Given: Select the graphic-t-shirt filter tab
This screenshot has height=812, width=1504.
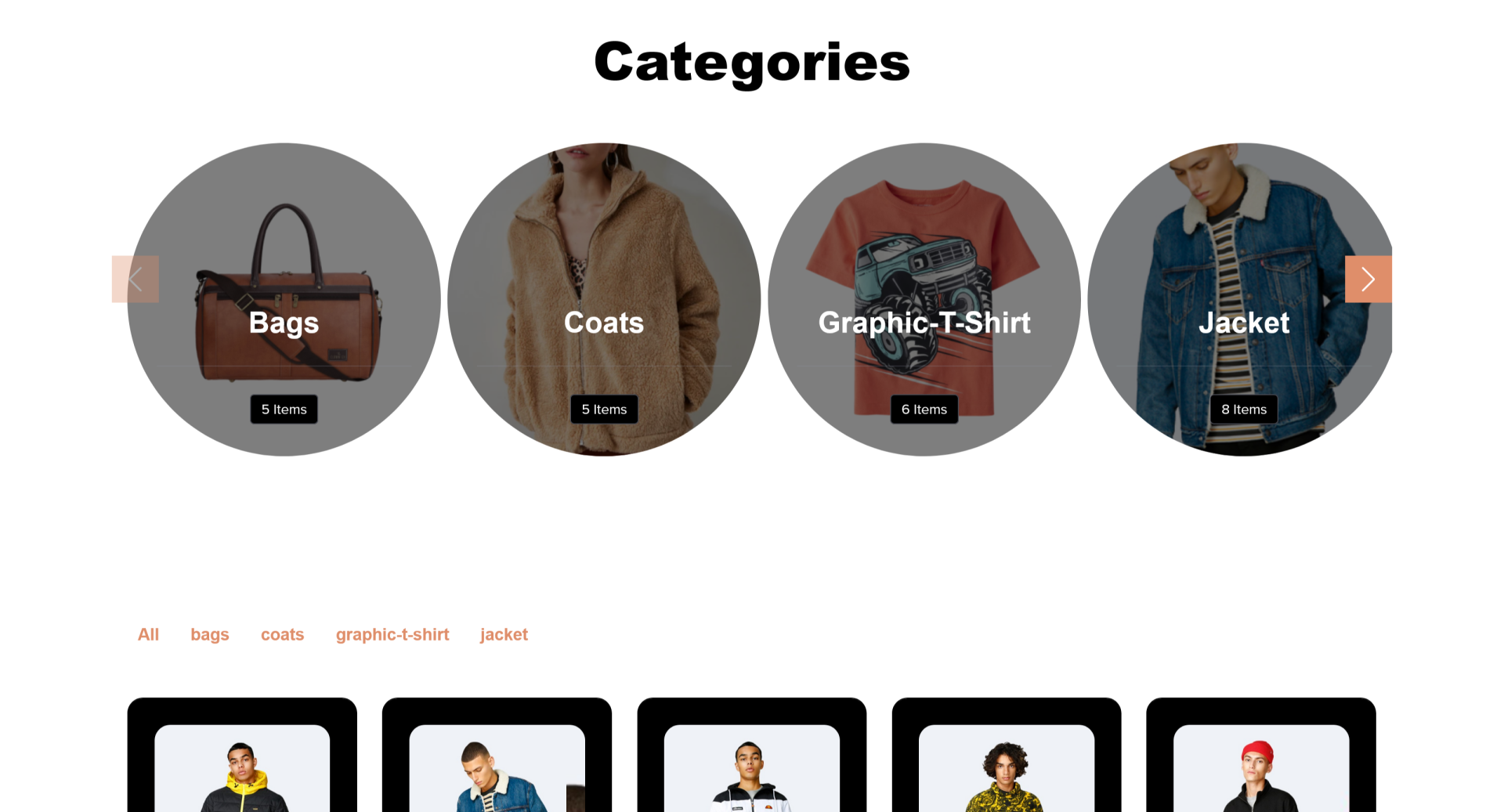Looking at the screenshot, I should pyautogui.click(x=392, y=634).
